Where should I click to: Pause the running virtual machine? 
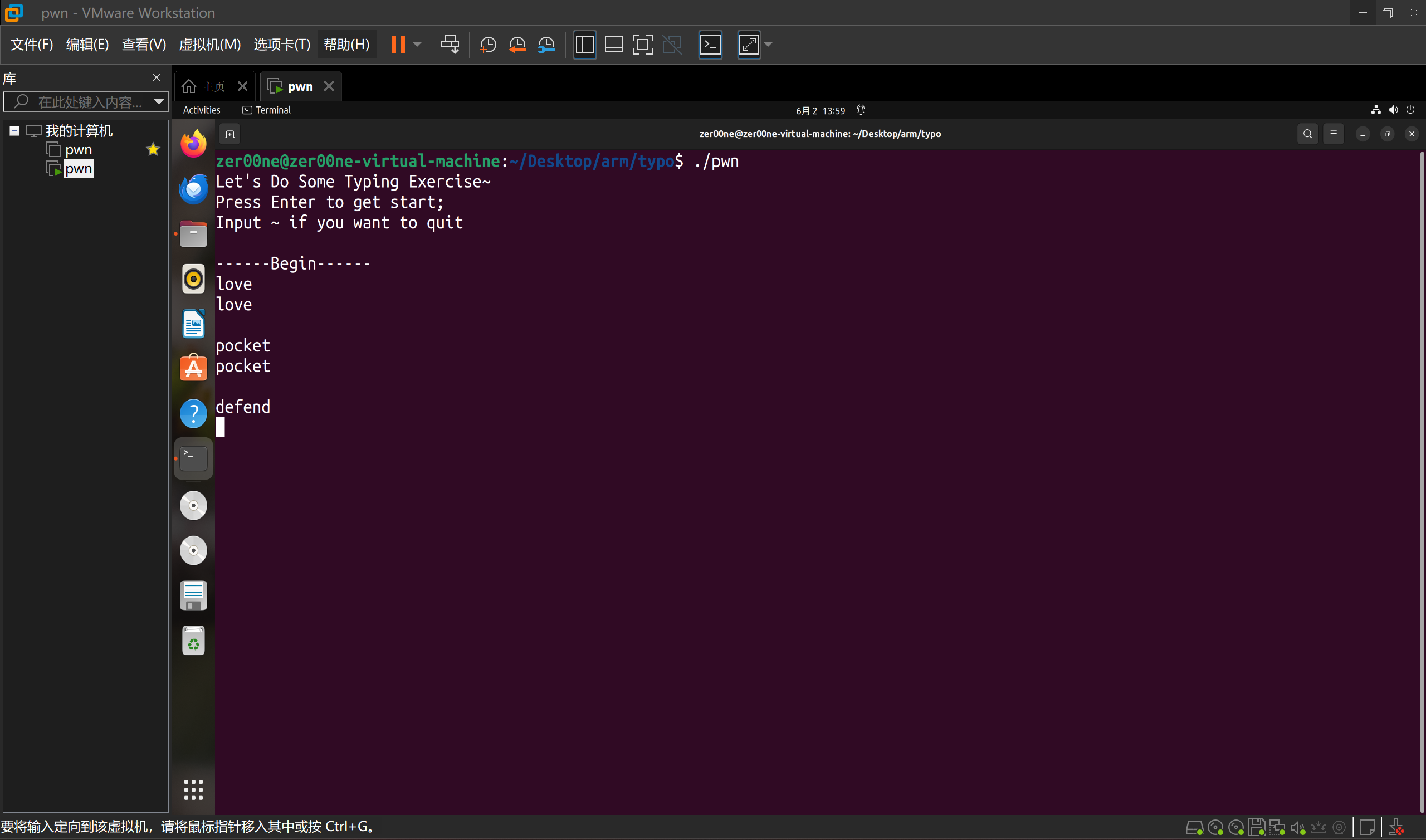tap(398, 44)
